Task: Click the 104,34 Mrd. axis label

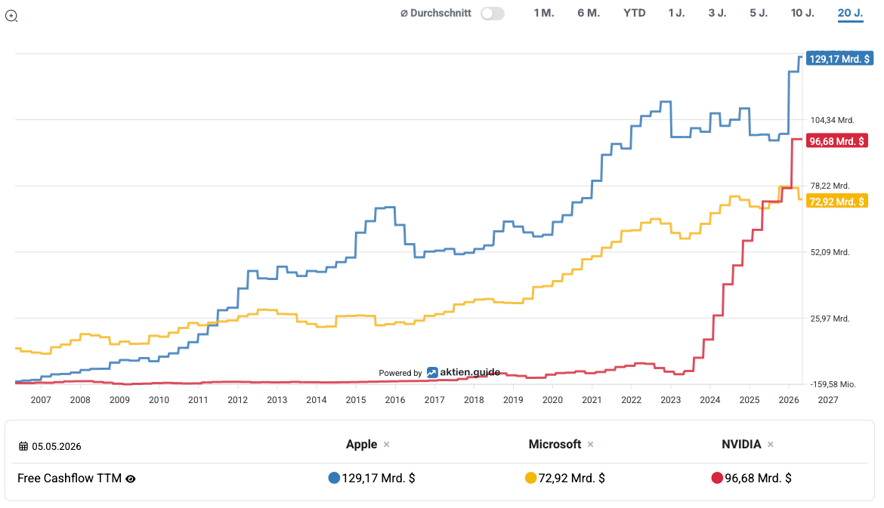Action: tap(832, 120)
